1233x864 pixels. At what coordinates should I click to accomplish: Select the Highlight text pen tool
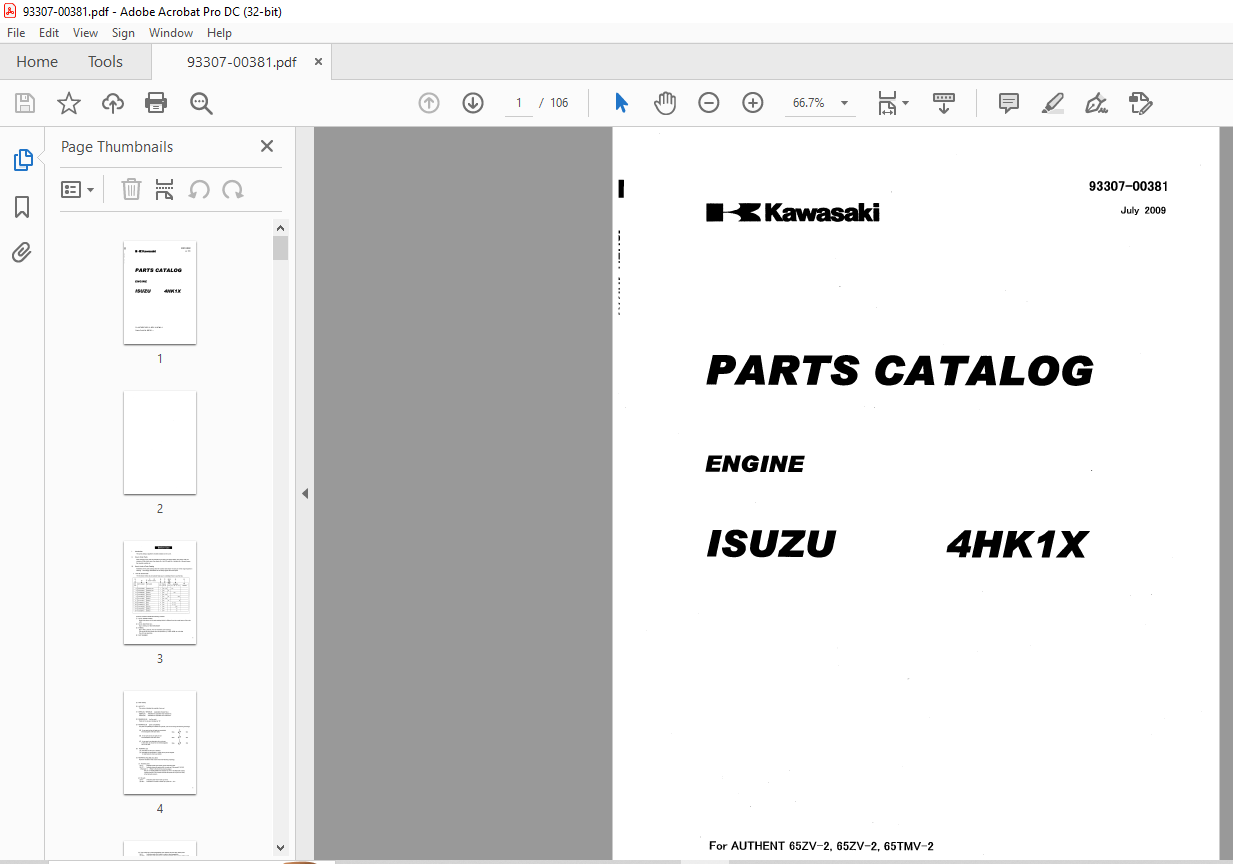[1053, 103]
